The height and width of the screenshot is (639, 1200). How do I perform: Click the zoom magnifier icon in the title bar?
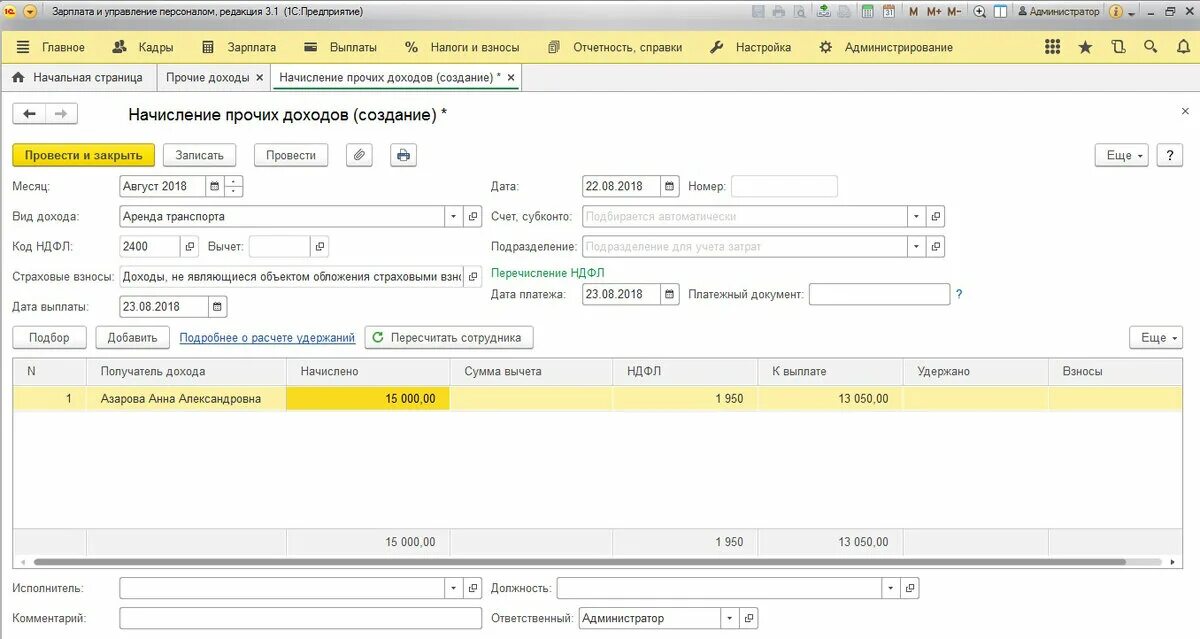(979, 11)
